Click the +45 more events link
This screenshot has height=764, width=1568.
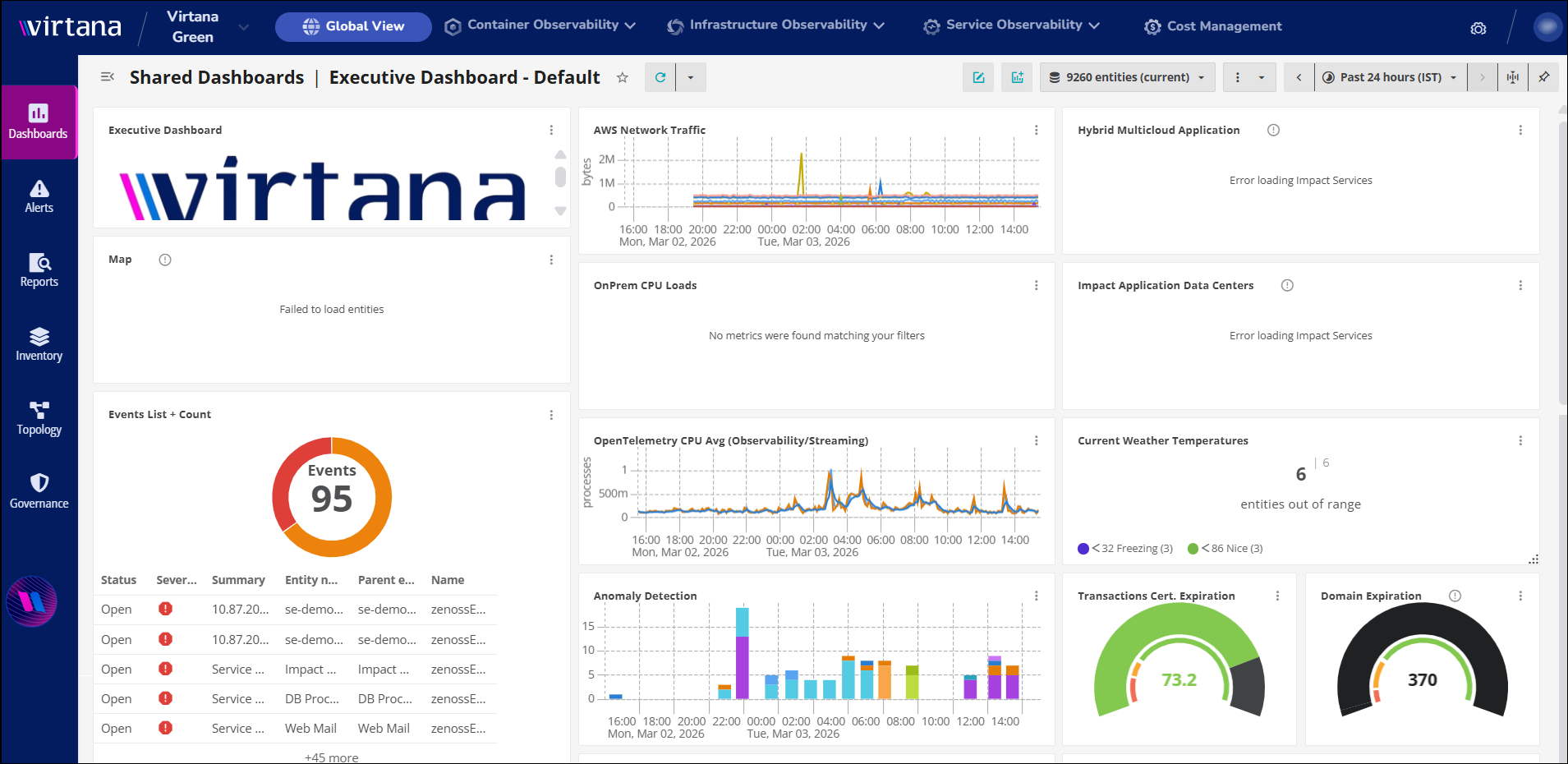332,757
